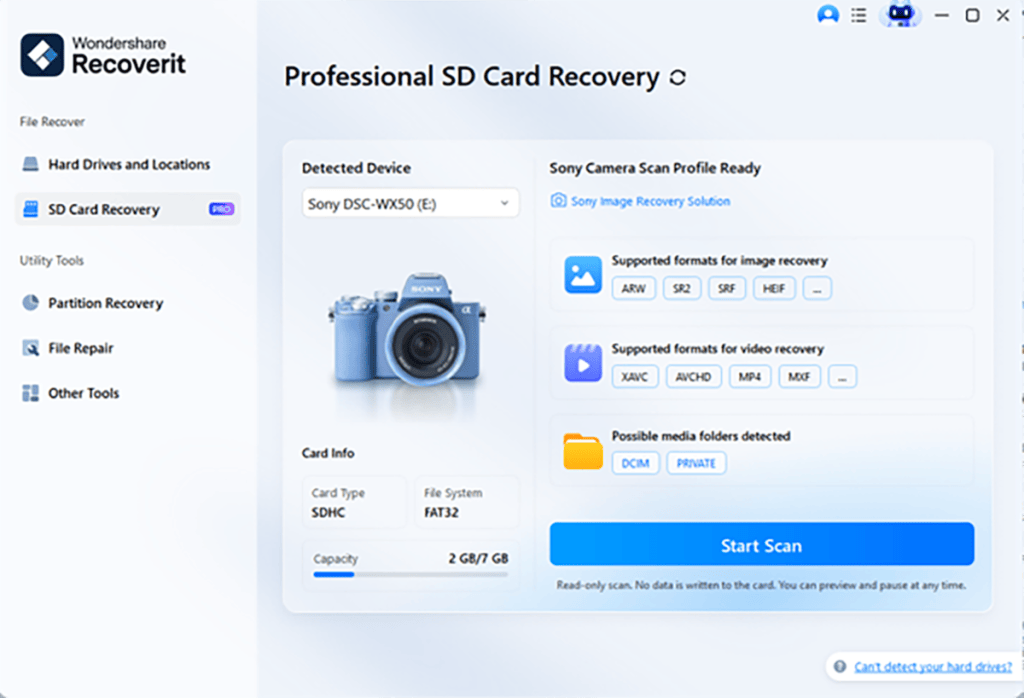Click the AVCHD video format tag
The height and width of the screenshot is (698, 1024).
[694, 377]
